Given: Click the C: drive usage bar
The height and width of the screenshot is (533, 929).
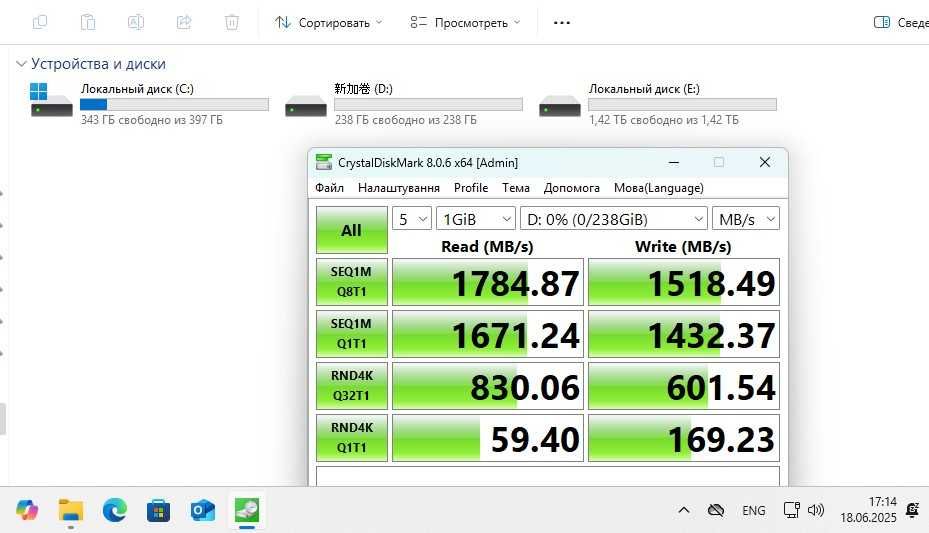Looking at the screenshot, I should pyautogui.click(x=174, y=104).
